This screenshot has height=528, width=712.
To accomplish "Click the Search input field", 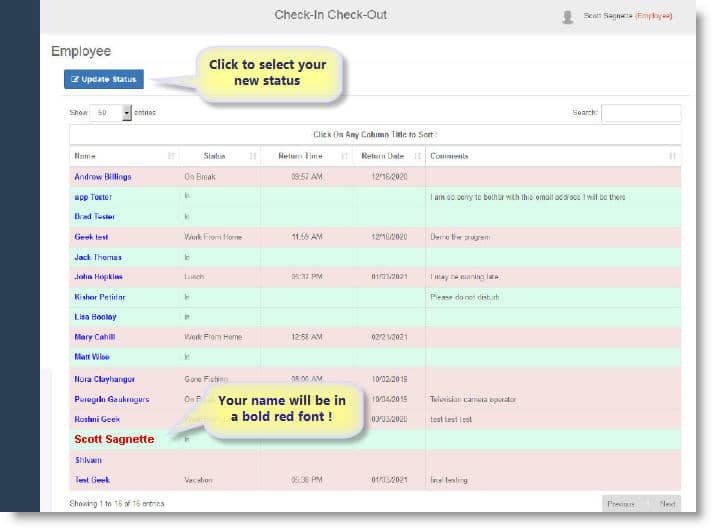I will pos(640,113).
